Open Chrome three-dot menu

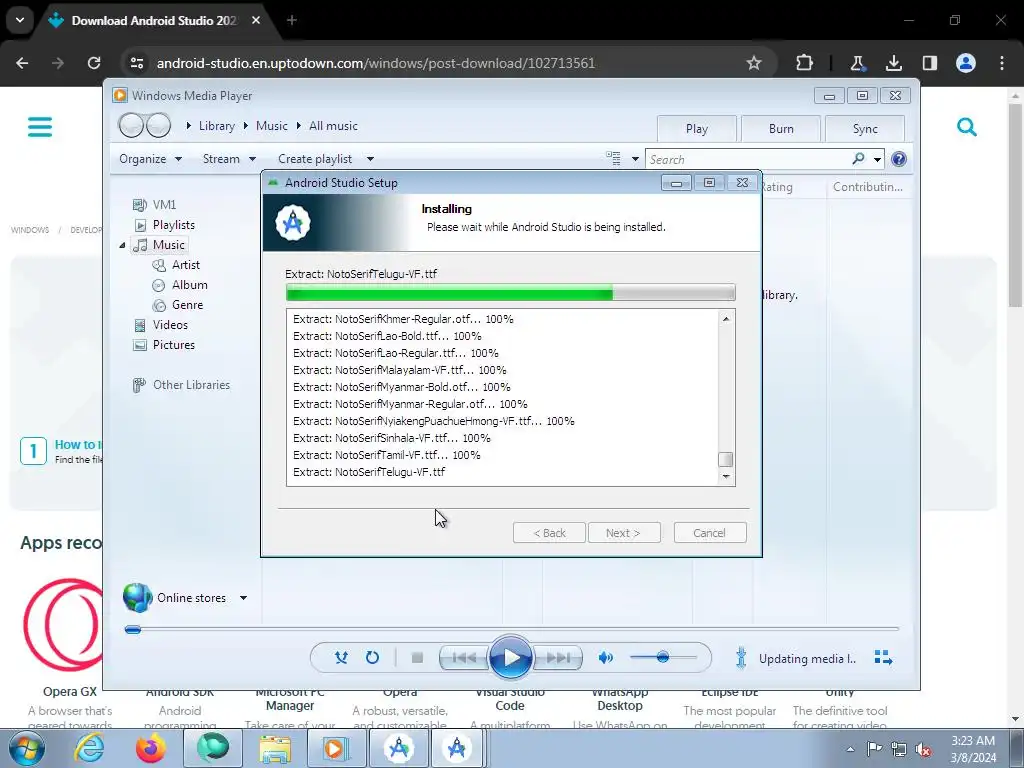(x=1002, y=63)
